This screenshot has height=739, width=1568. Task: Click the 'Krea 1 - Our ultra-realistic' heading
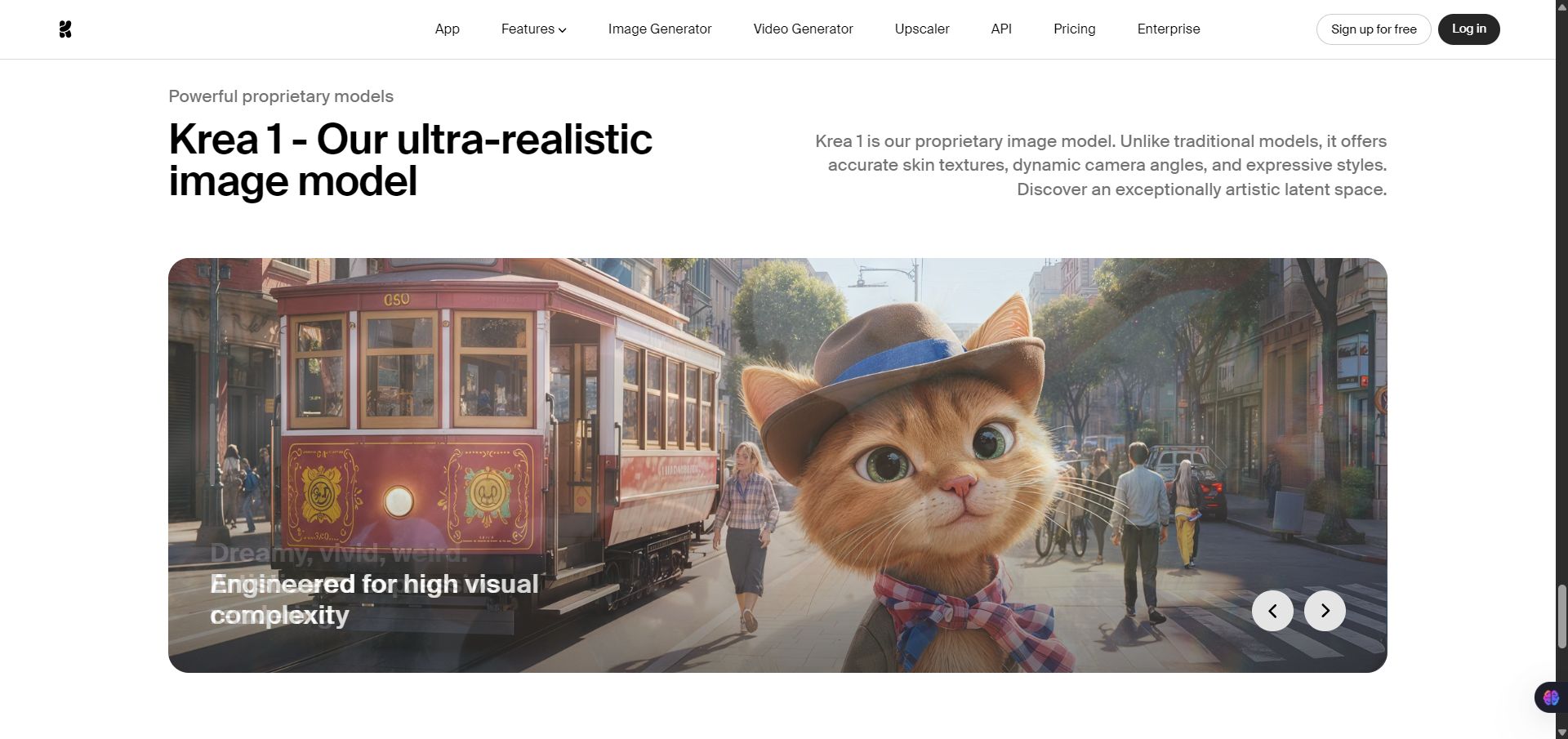point(410,160)
